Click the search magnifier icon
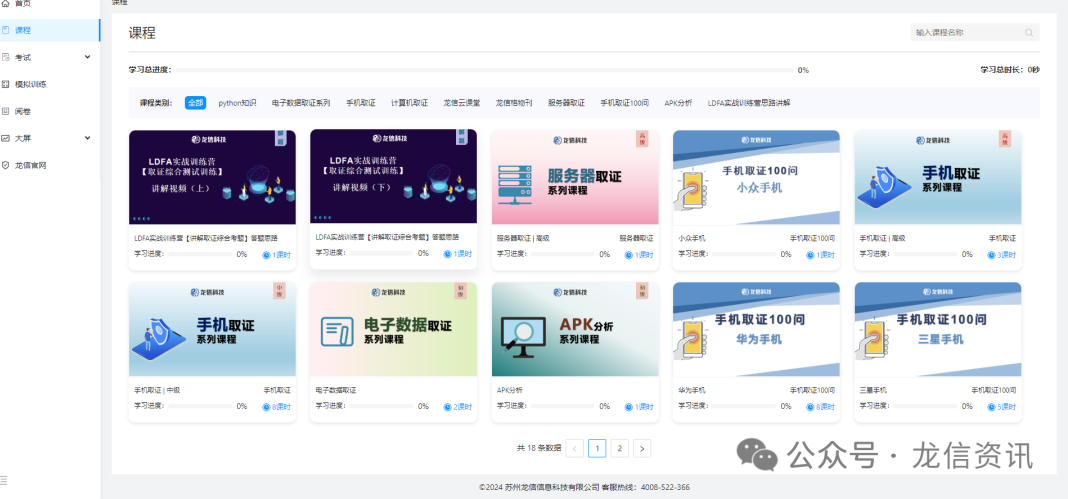 tap(1029, 33)
